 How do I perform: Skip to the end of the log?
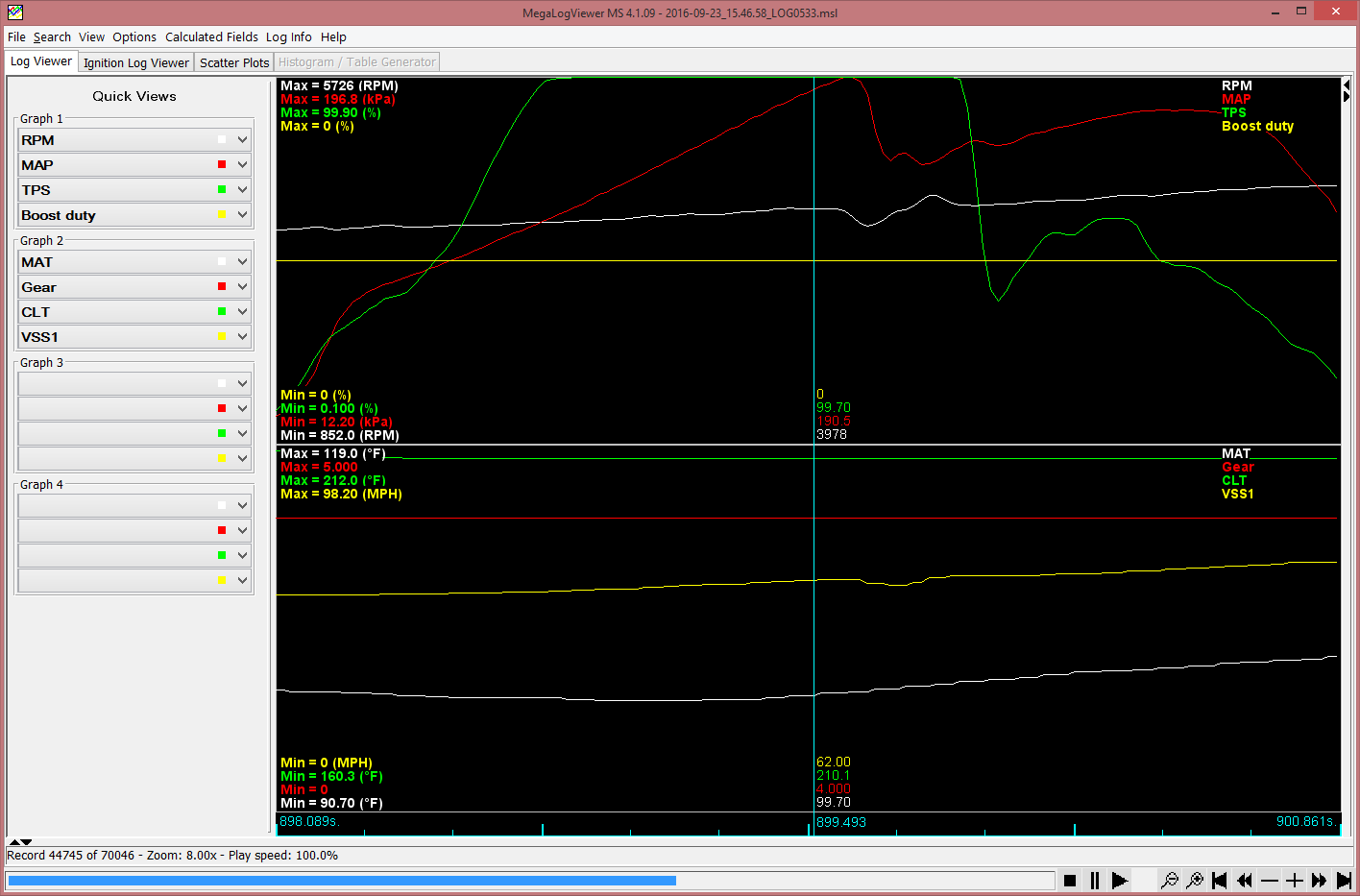(x=1344, y=881)
